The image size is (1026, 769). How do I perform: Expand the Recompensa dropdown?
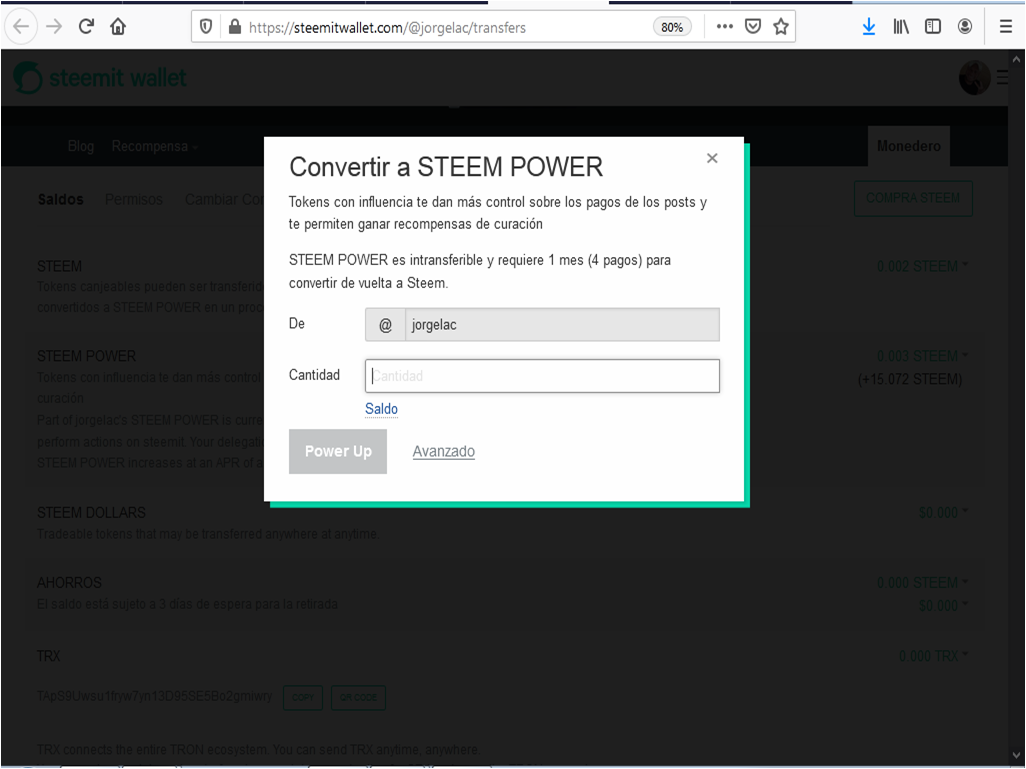click(154, 146)
